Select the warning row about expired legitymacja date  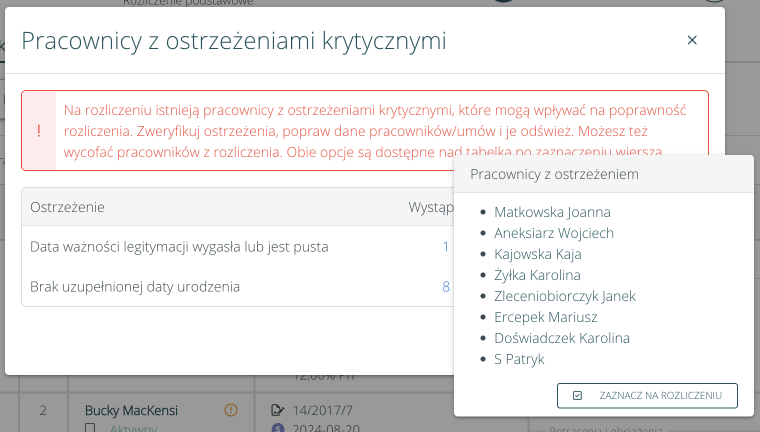[x=180, y=246]
